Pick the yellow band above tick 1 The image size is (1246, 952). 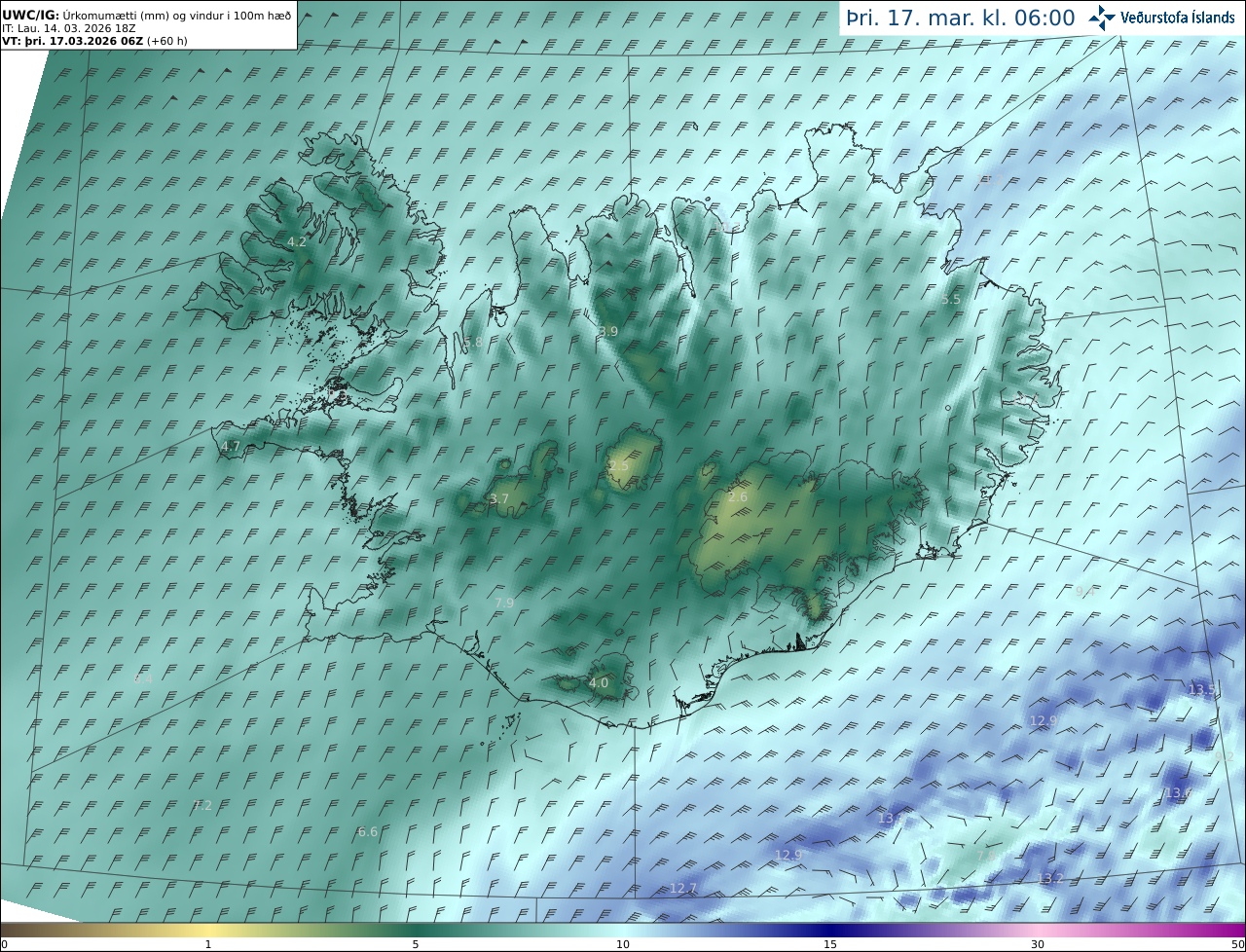click(x=208, y=930)
